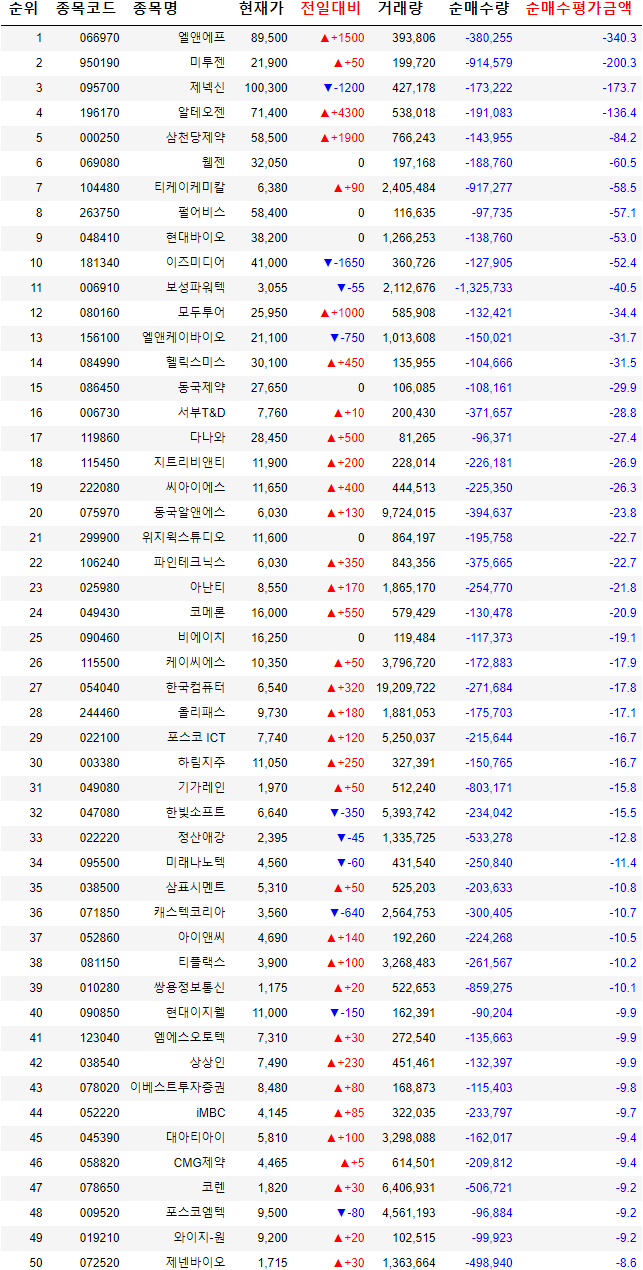Select the 이즈미디어 stock name
643x1270 pixels.
[x=195, y=263]
